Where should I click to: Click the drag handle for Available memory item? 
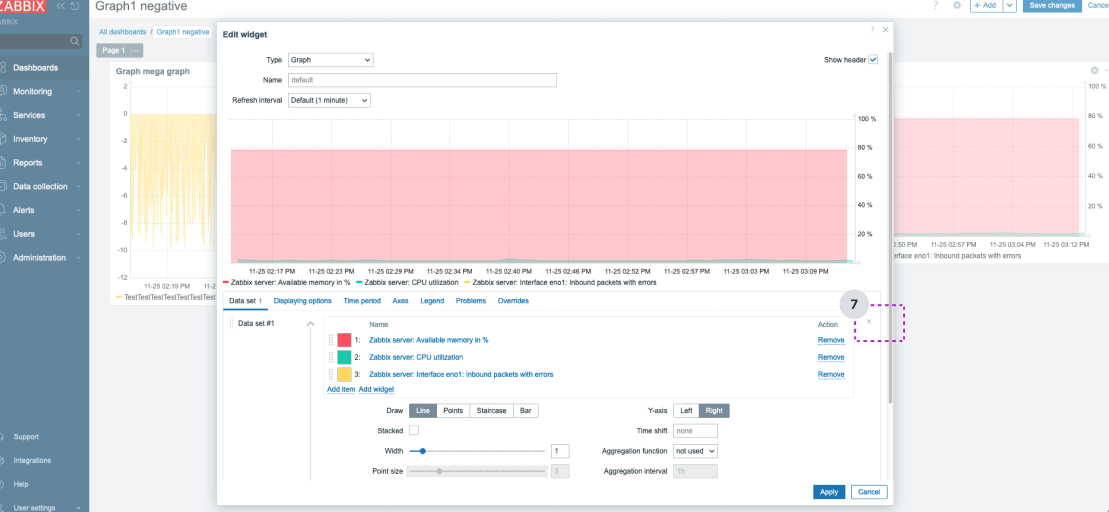coord(330,340)
